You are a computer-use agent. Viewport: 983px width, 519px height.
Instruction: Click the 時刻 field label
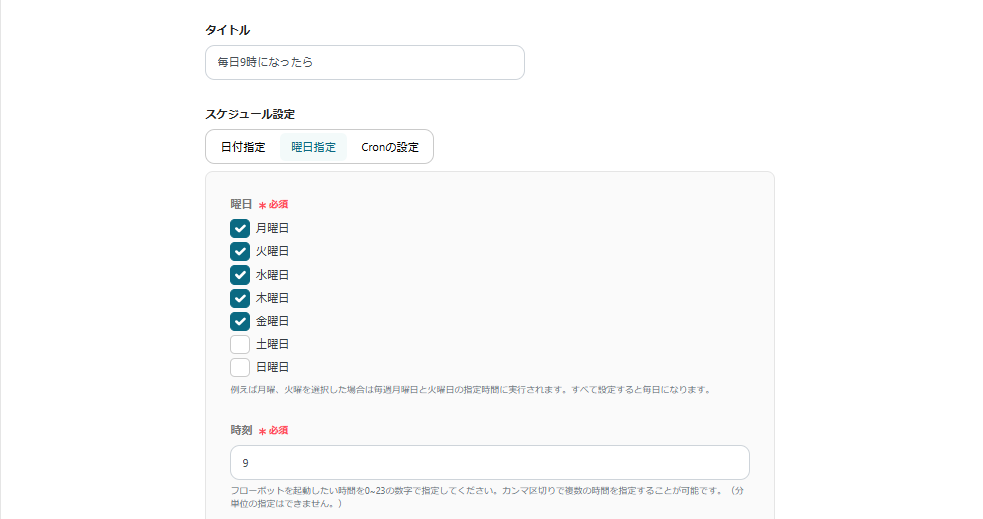pyautogui.click(x=241, y=430)
